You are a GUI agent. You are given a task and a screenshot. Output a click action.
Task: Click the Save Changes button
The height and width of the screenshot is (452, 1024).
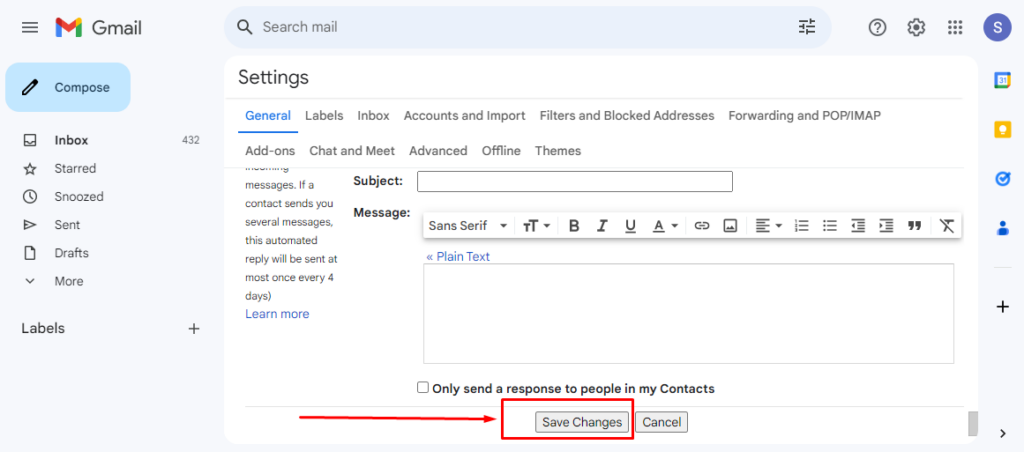pyautogui.click(x=582, y=423)
